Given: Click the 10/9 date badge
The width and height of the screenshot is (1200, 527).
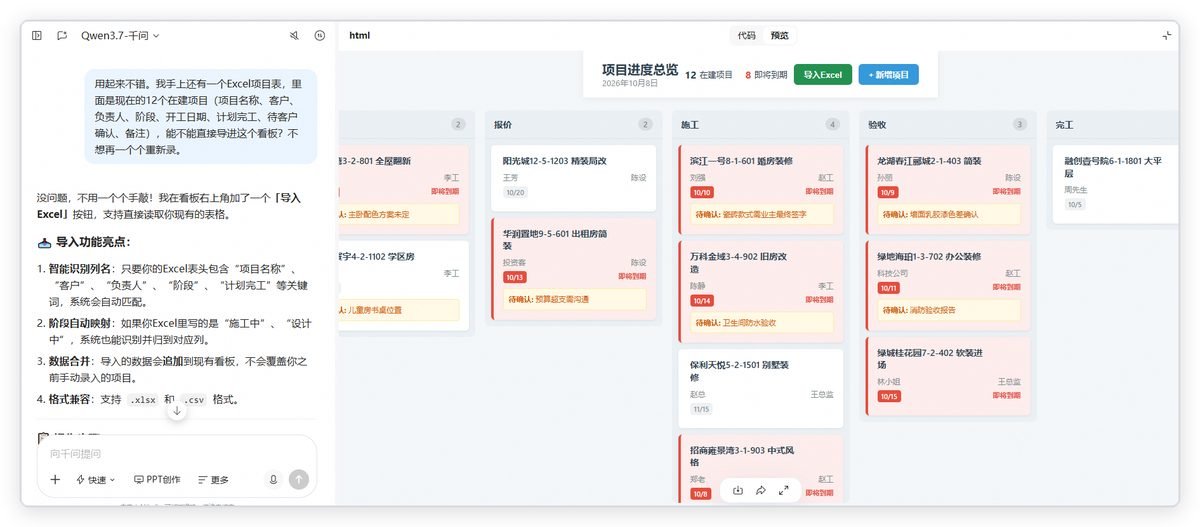Looking at the screenshot, I should pos(888,192).
